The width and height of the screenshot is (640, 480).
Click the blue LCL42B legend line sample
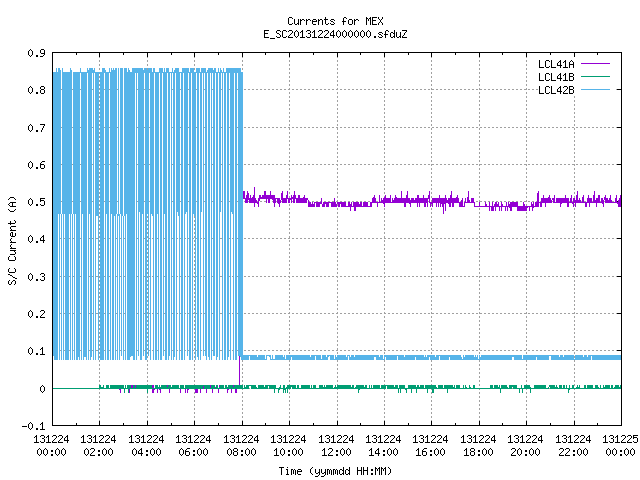pyautogui.click(x=595, y=90)
